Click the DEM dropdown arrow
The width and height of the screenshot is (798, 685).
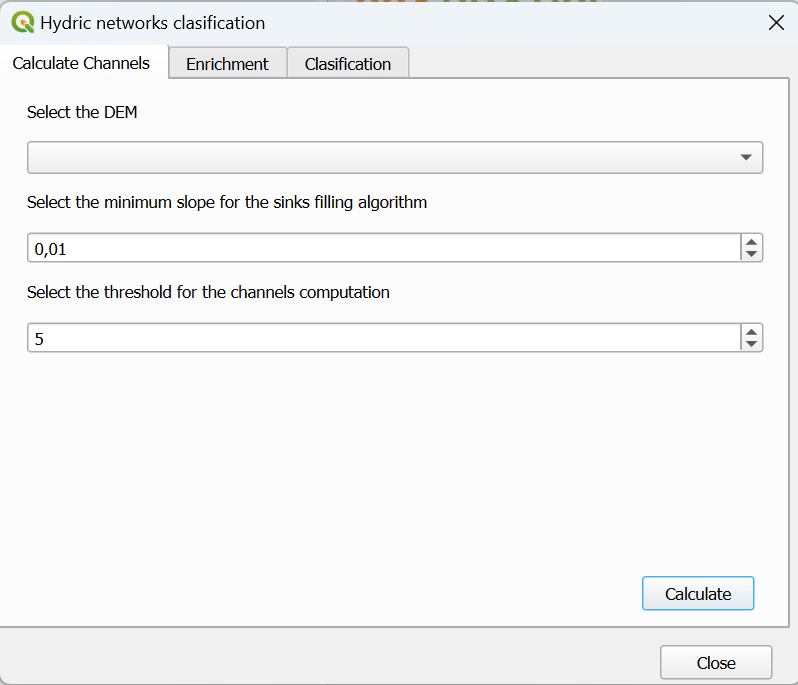click(x=745, y=158)
